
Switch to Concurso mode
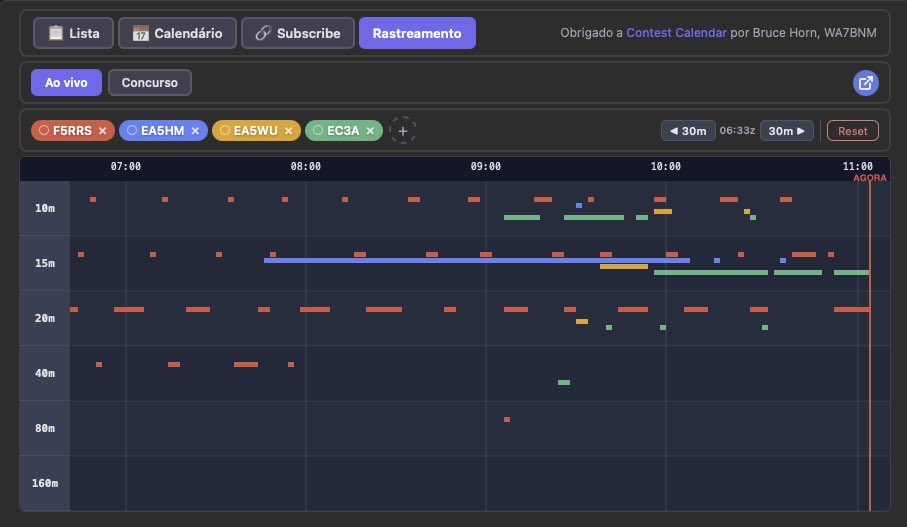click(x=150, y=83)
